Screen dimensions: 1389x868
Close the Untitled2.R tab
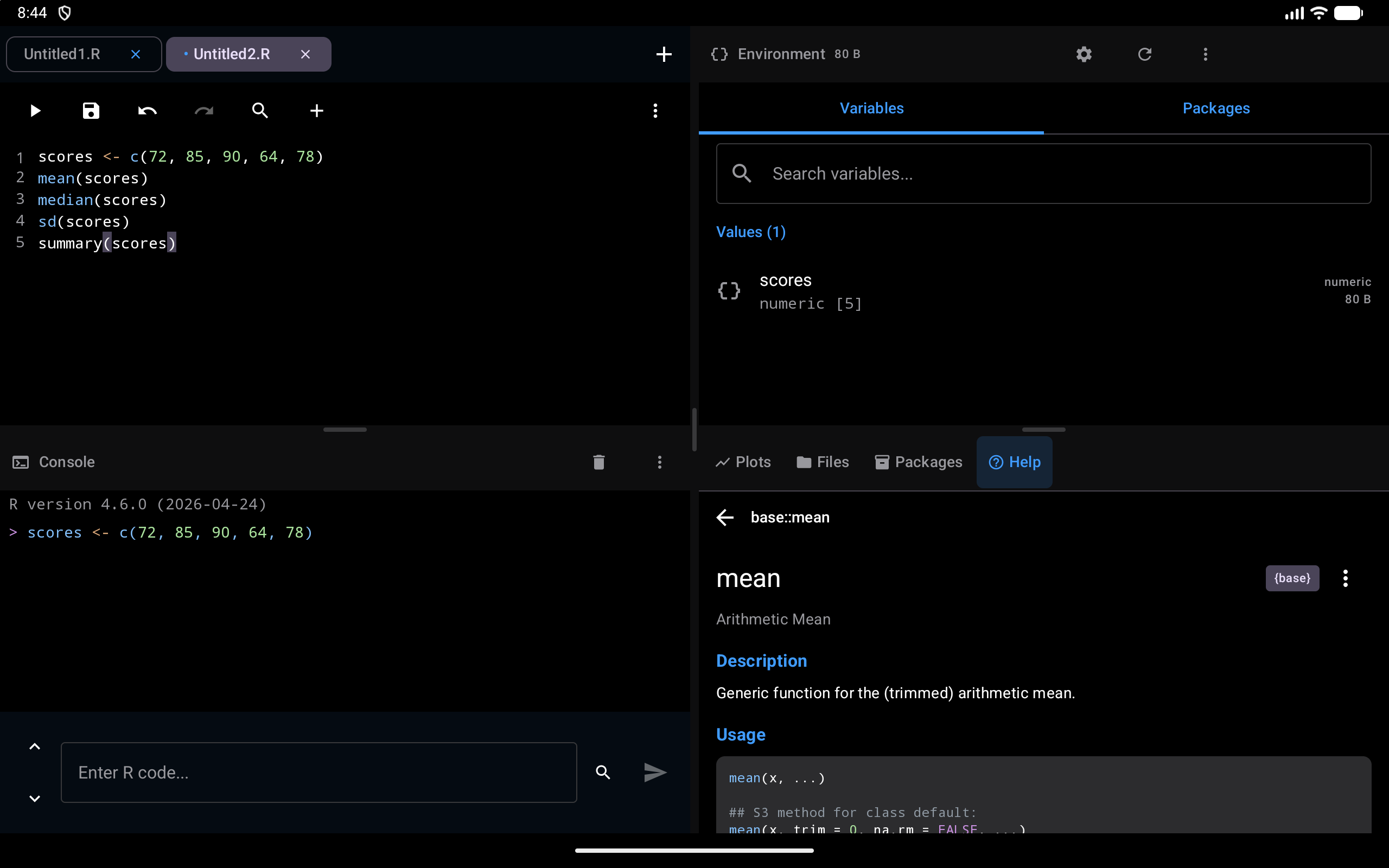[305, 55]
